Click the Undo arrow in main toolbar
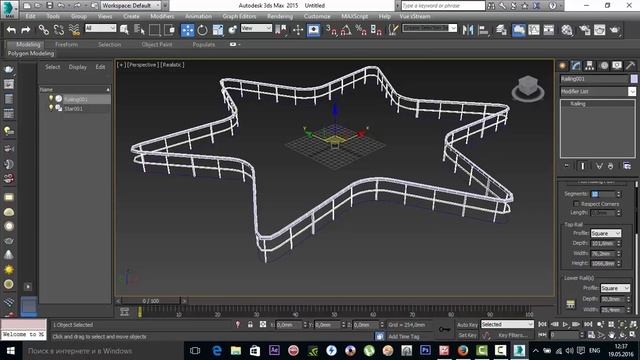 pos(11,30)
